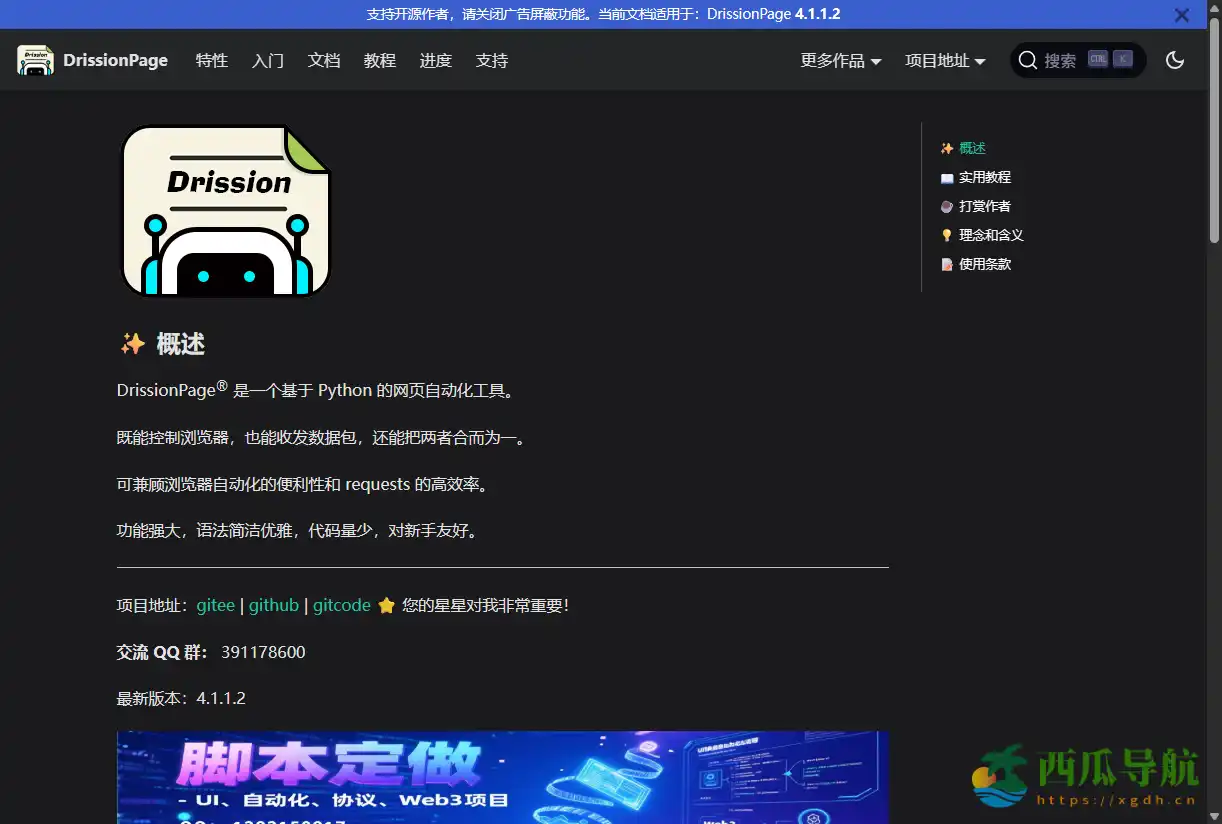This screenshot has width=1222, height=824.
Task: Open the github project link
Action: coord(274,604)
